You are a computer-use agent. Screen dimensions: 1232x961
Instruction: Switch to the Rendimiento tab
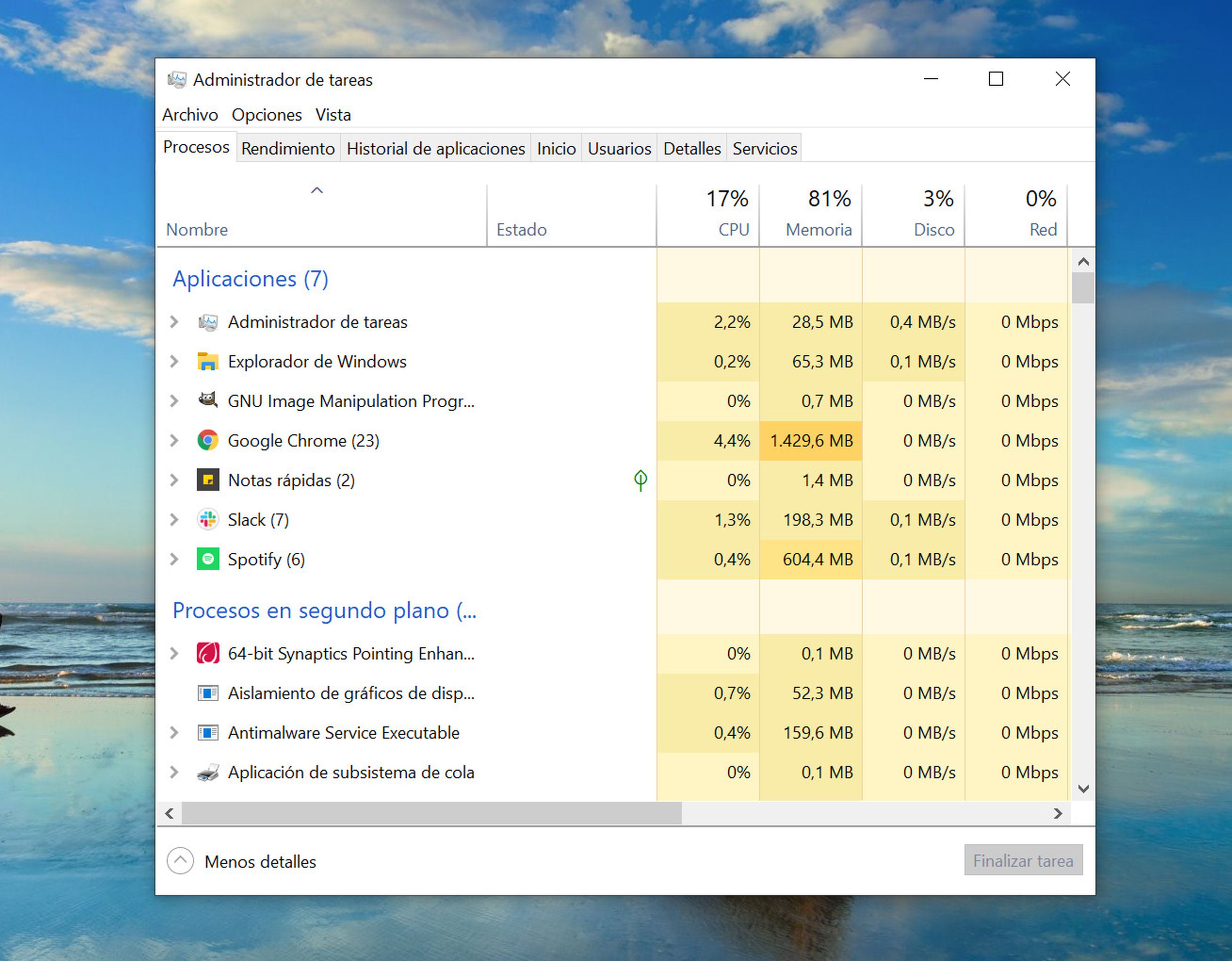coord(288,148)
